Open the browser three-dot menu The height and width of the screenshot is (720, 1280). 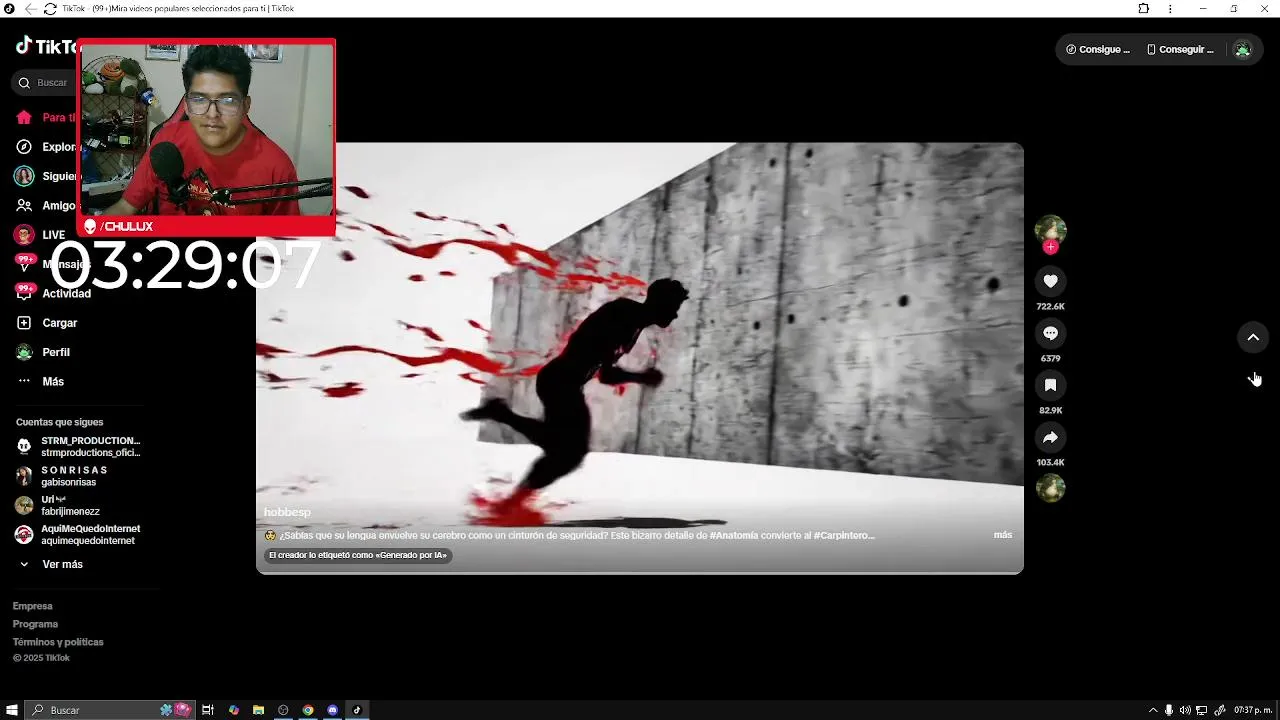point(1170,9)
